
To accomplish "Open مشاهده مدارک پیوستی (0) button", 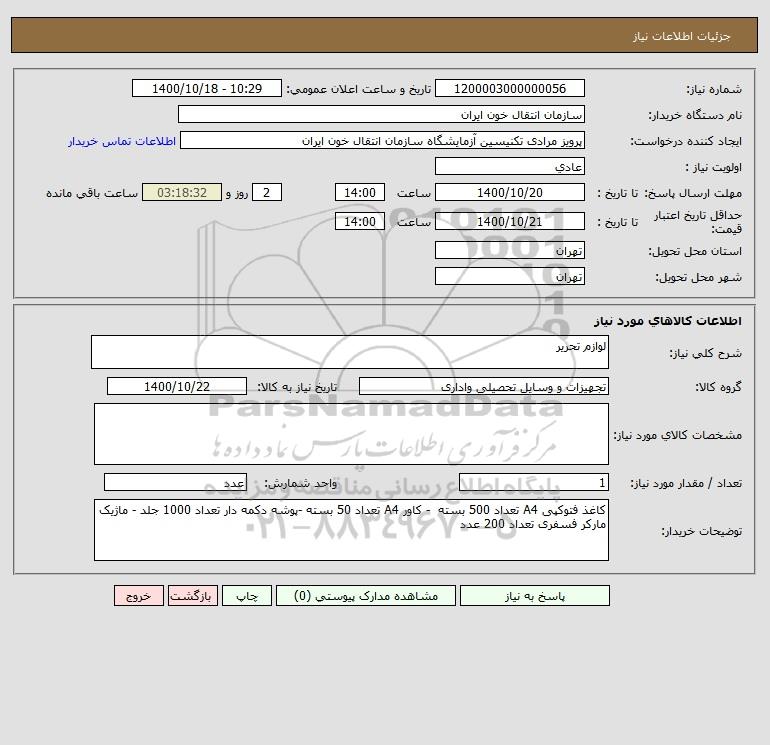I will pos(366,596).
